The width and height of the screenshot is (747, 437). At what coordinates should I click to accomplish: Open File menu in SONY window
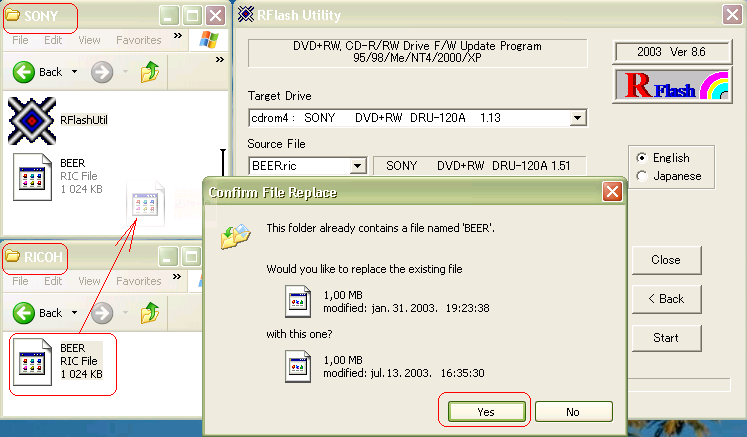[x=20, y=40]
